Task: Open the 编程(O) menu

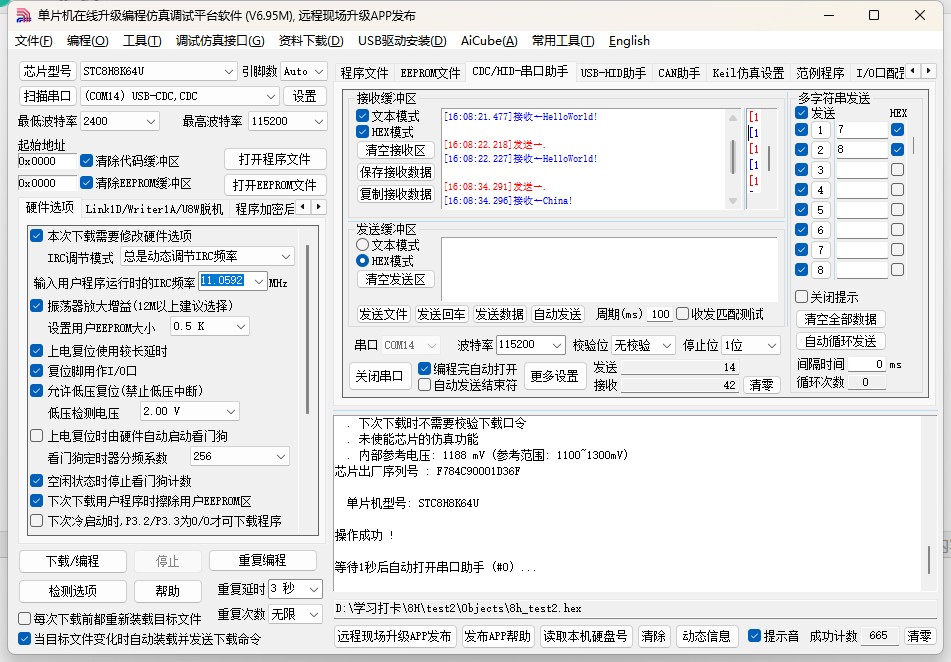Action: [87, 41]
